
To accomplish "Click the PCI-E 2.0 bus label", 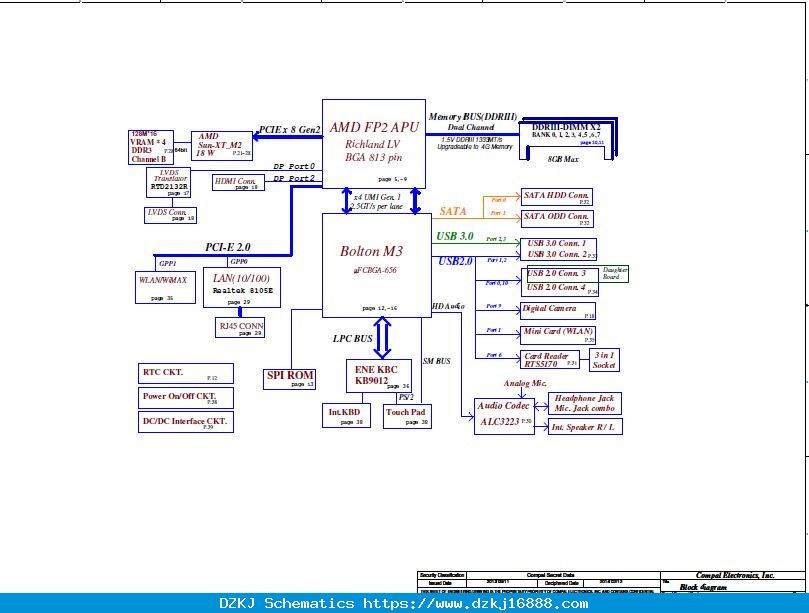I will [x=228, y=247].
